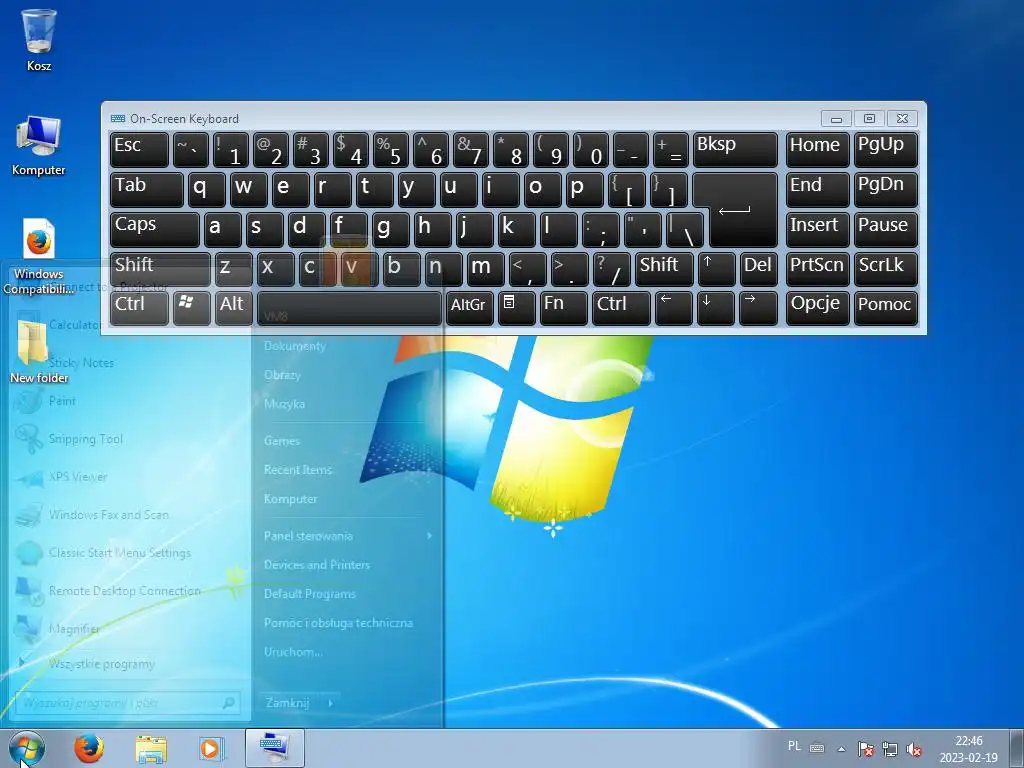Open Windows Media Player from taskbar
The height and width of the screenshot is (768, 1024).
coord(211,748)
